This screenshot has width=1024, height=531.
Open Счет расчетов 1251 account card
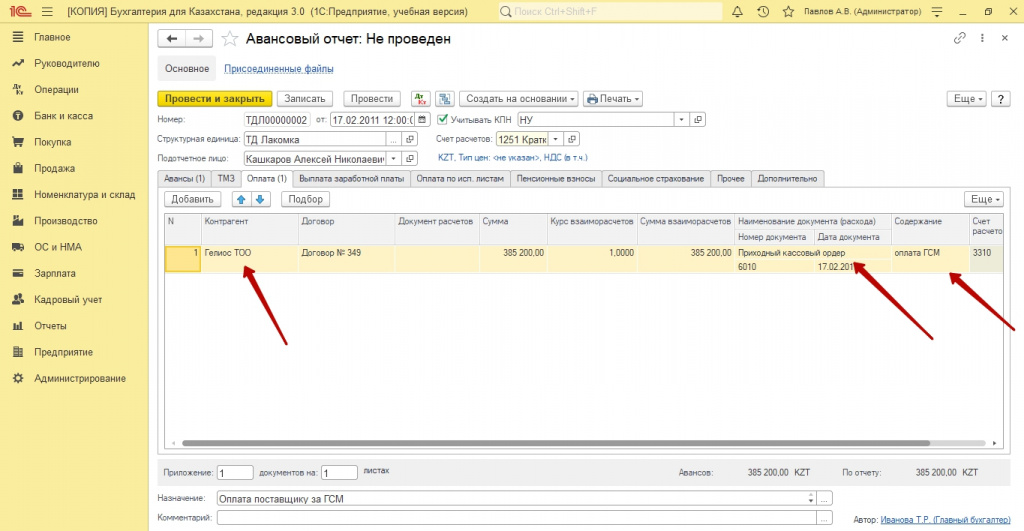572,139
